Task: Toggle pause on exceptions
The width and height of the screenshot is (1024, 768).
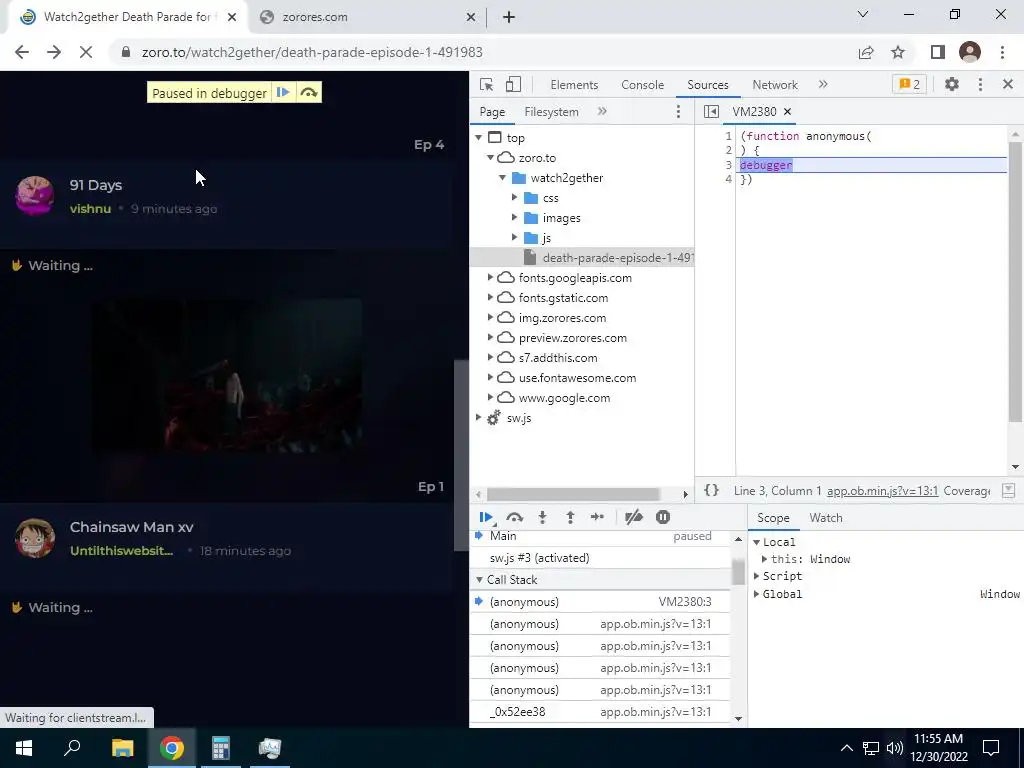Action: pos(663,517)
